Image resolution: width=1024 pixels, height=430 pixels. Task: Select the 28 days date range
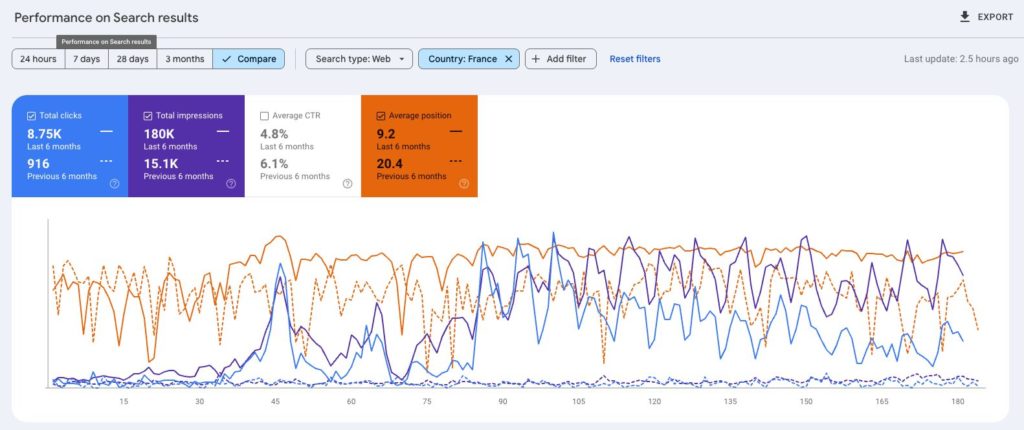tap(133, 59)
